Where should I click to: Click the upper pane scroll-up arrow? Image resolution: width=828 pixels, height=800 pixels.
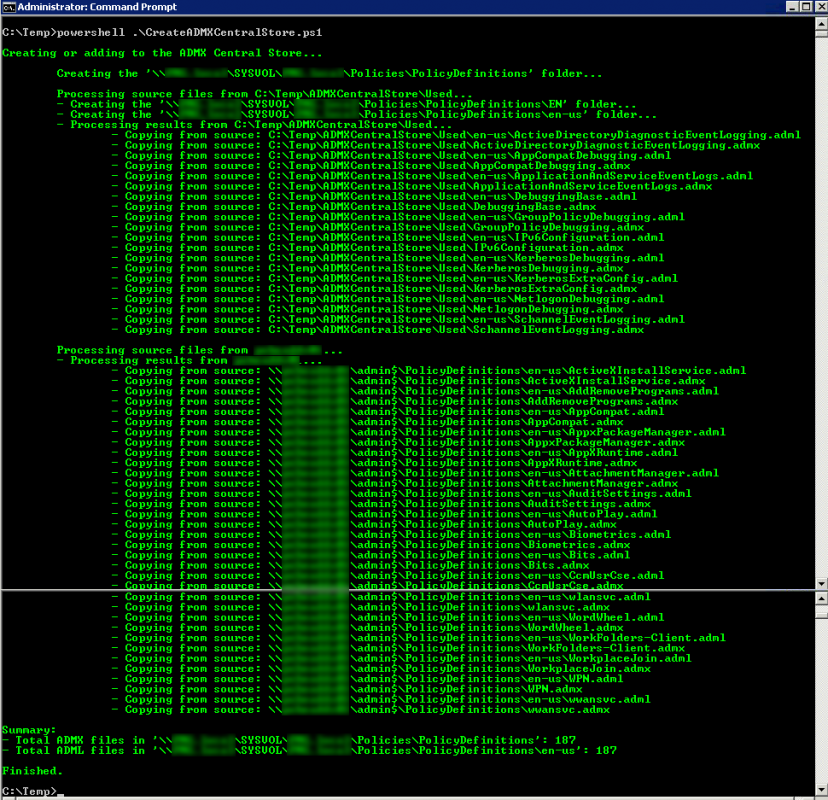821,23
